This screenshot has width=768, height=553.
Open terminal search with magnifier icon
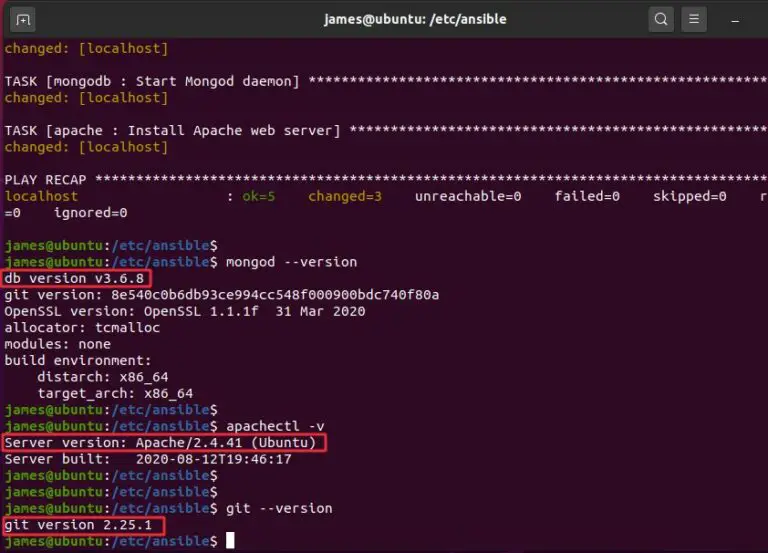point(661,20)
